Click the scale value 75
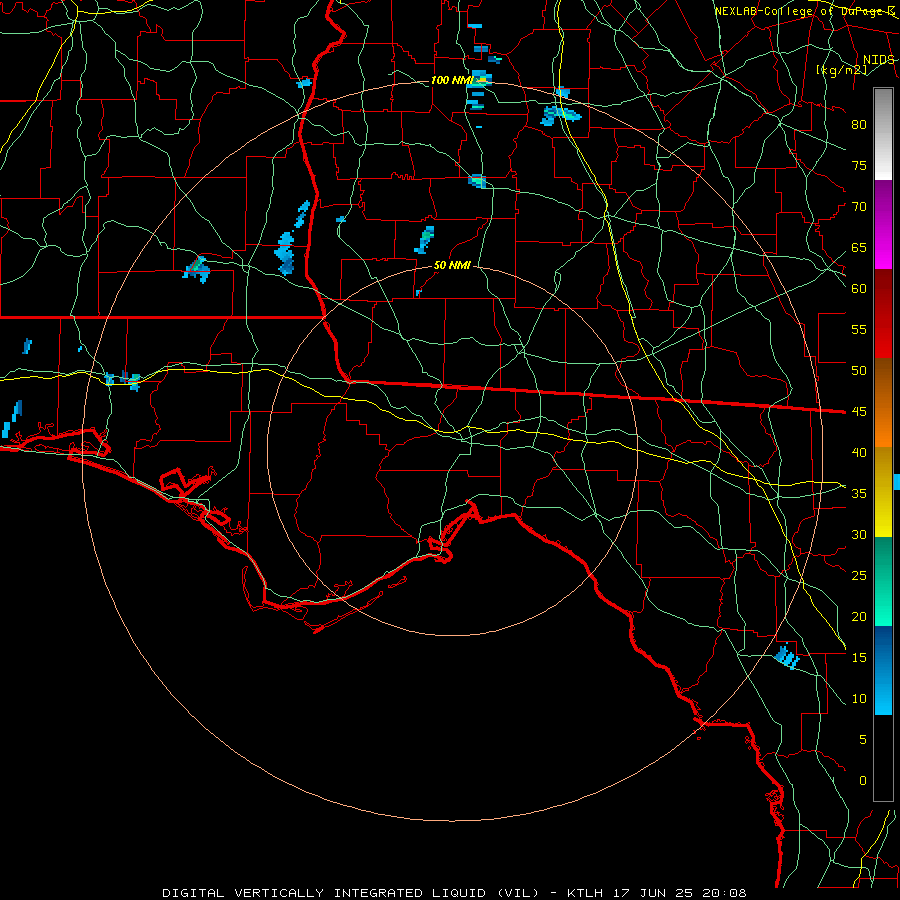Viewport: 900px width, 900px height. coord(859,166)
